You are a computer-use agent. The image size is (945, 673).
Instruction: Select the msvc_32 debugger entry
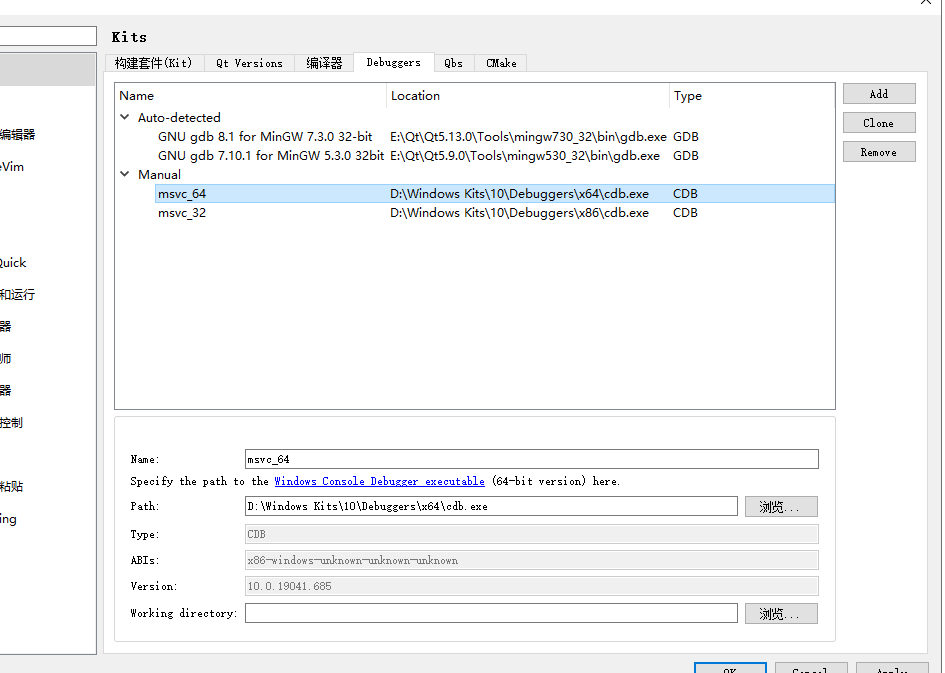coord(180,212)
